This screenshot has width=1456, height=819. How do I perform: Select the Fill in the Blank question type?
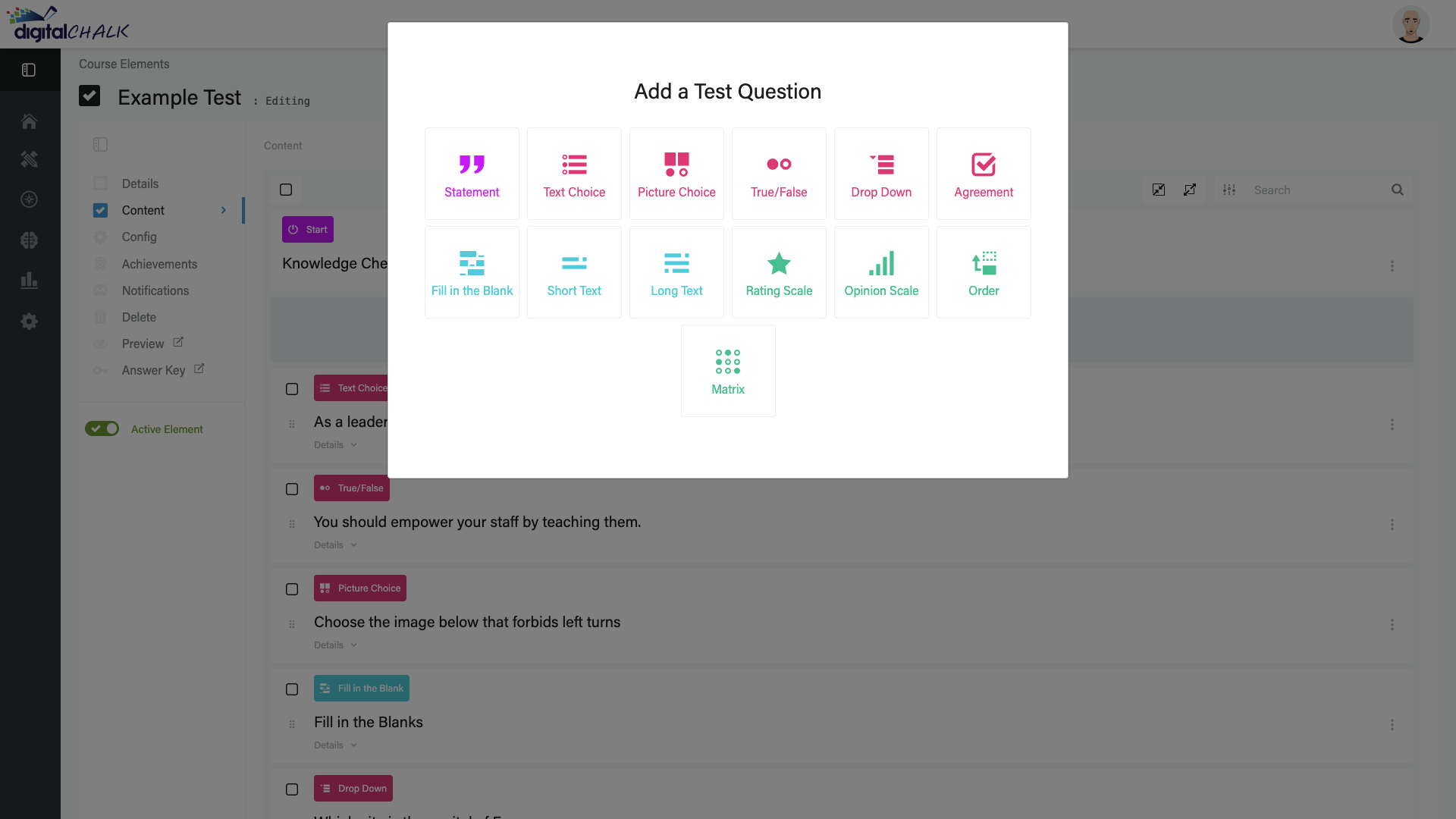tap(472, 271)
